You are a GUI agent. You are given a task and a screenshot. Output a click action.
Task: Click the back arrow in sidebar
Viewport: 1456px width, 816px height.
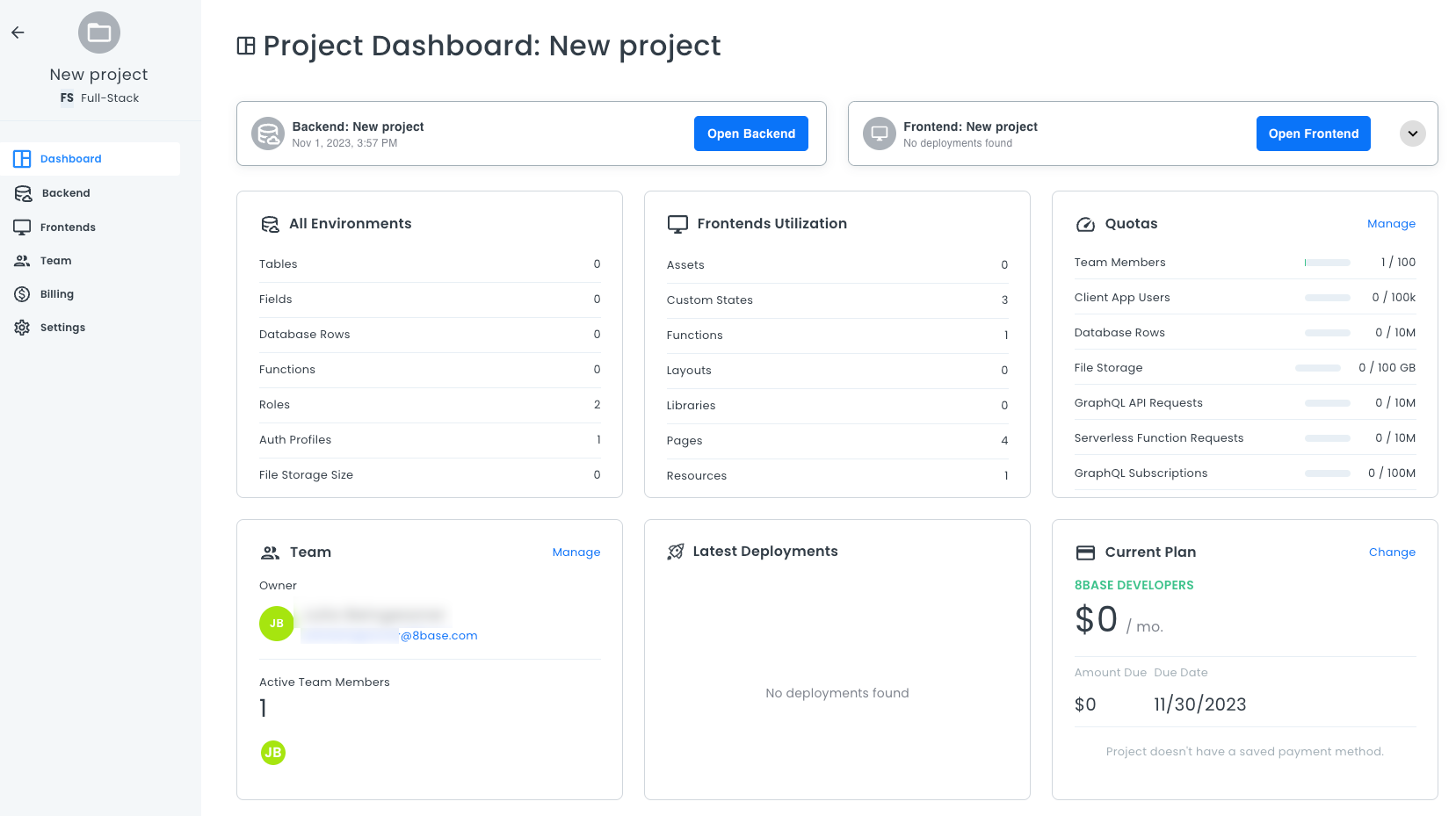[18, 32]
